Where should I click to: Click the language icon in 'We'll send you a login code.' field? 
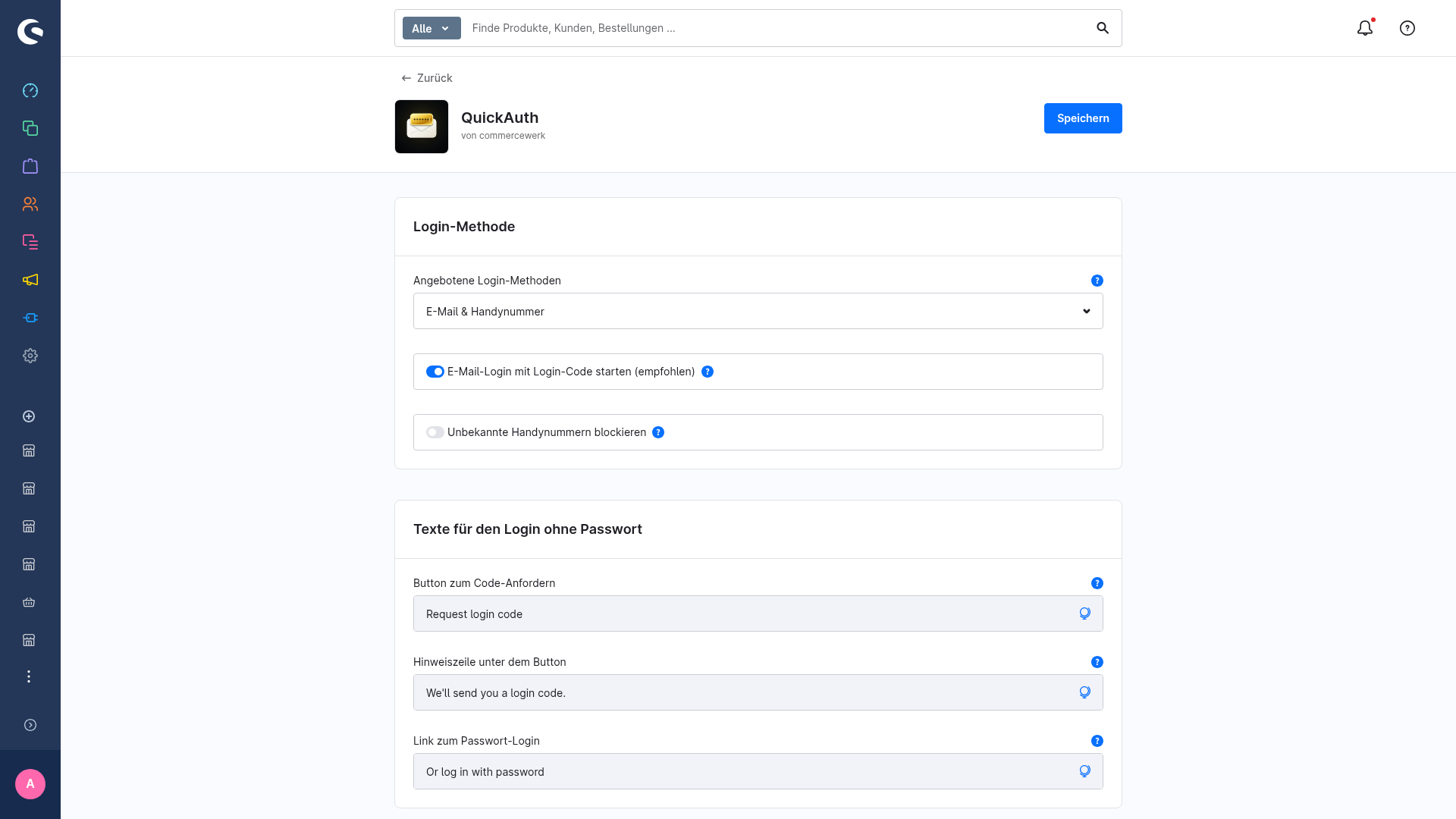[x=1084, y=692]
